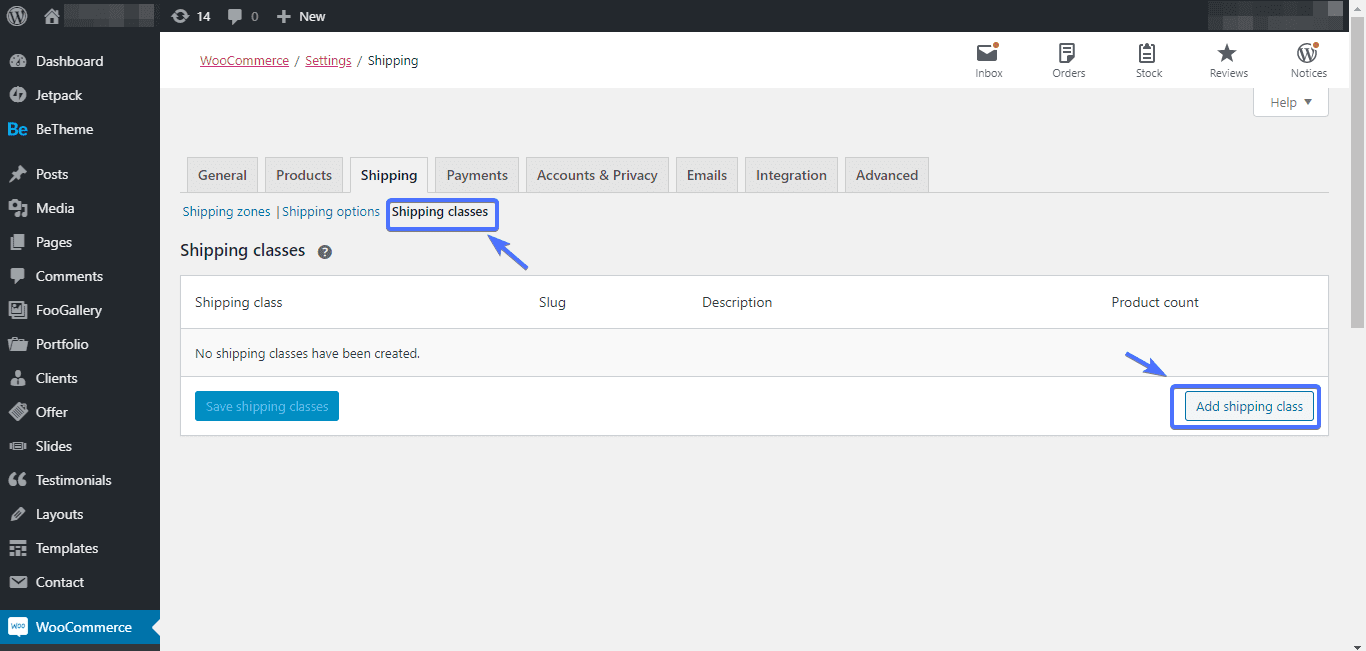Screen dimensions: 1366x651
Task: Go to Shipping zones sub-section
Action: (226, 212)
